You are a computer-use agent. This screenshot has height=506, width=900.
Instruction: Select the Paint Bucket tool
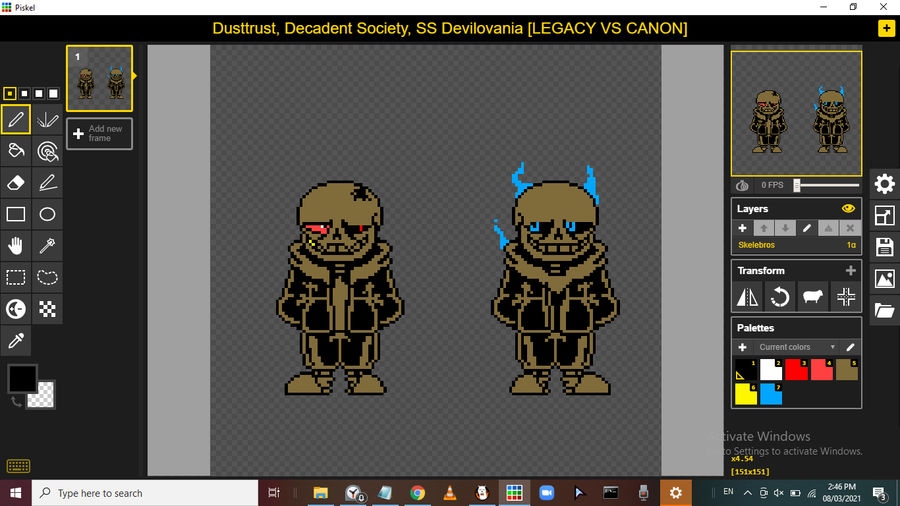[x=15, y=151]
